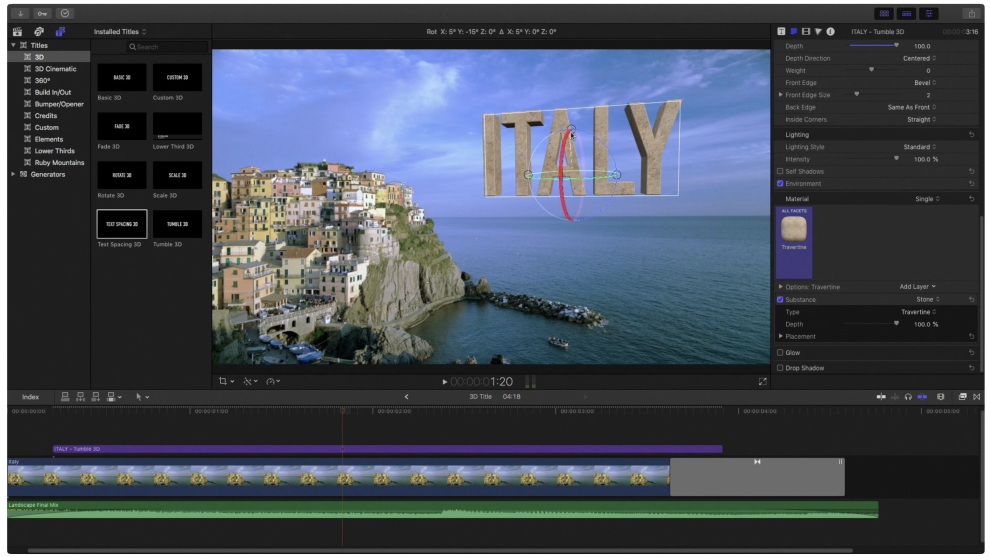Play the clip in the viewer
Image resolution: width=990 pixels, height=557 pixels.
coord(444,382)
